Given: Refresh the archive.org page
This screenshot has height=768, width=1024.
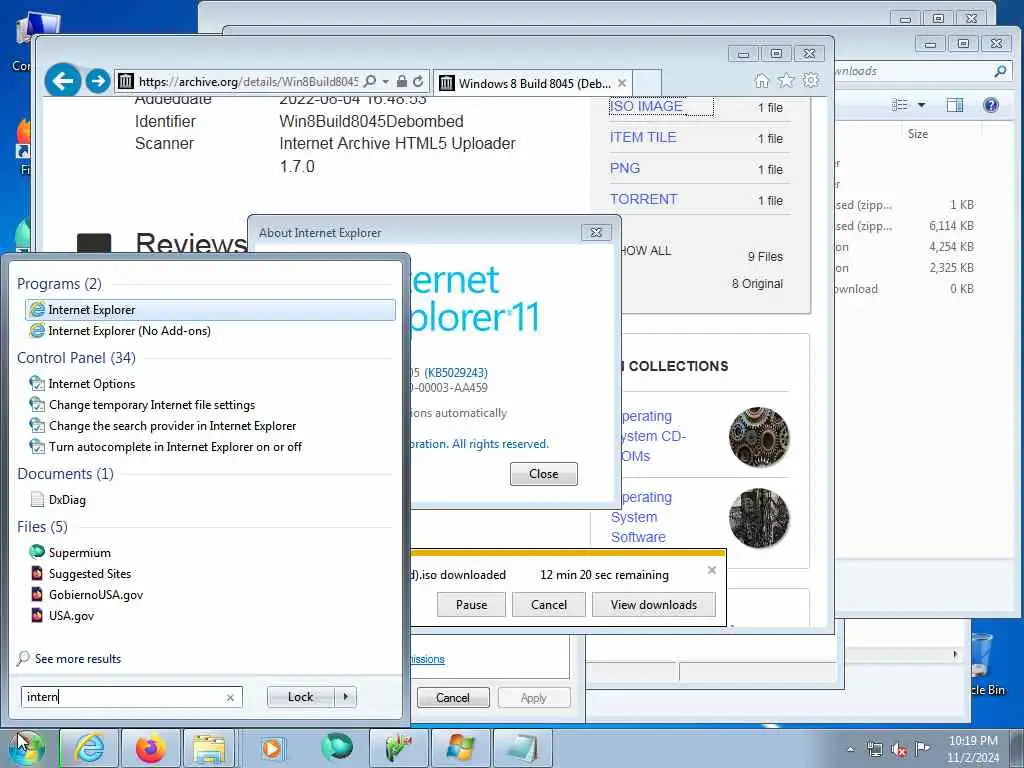Looking at the screenshot, I should [x=418, y=82].
